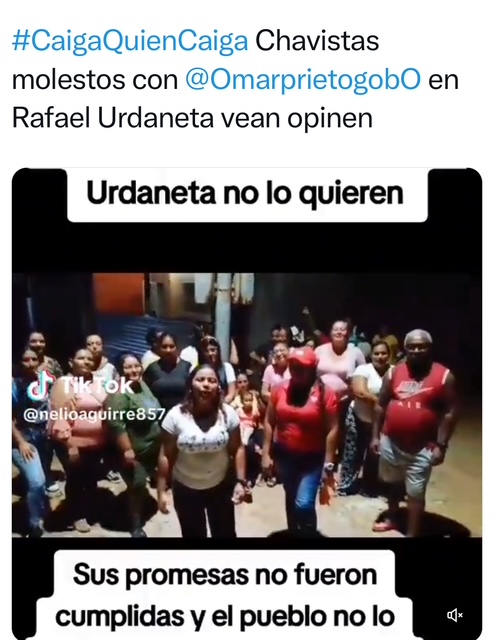
Task: Select the "Urdaneta no lo quieren" caption
Action: pyautogui.click(x=245, y=193)
